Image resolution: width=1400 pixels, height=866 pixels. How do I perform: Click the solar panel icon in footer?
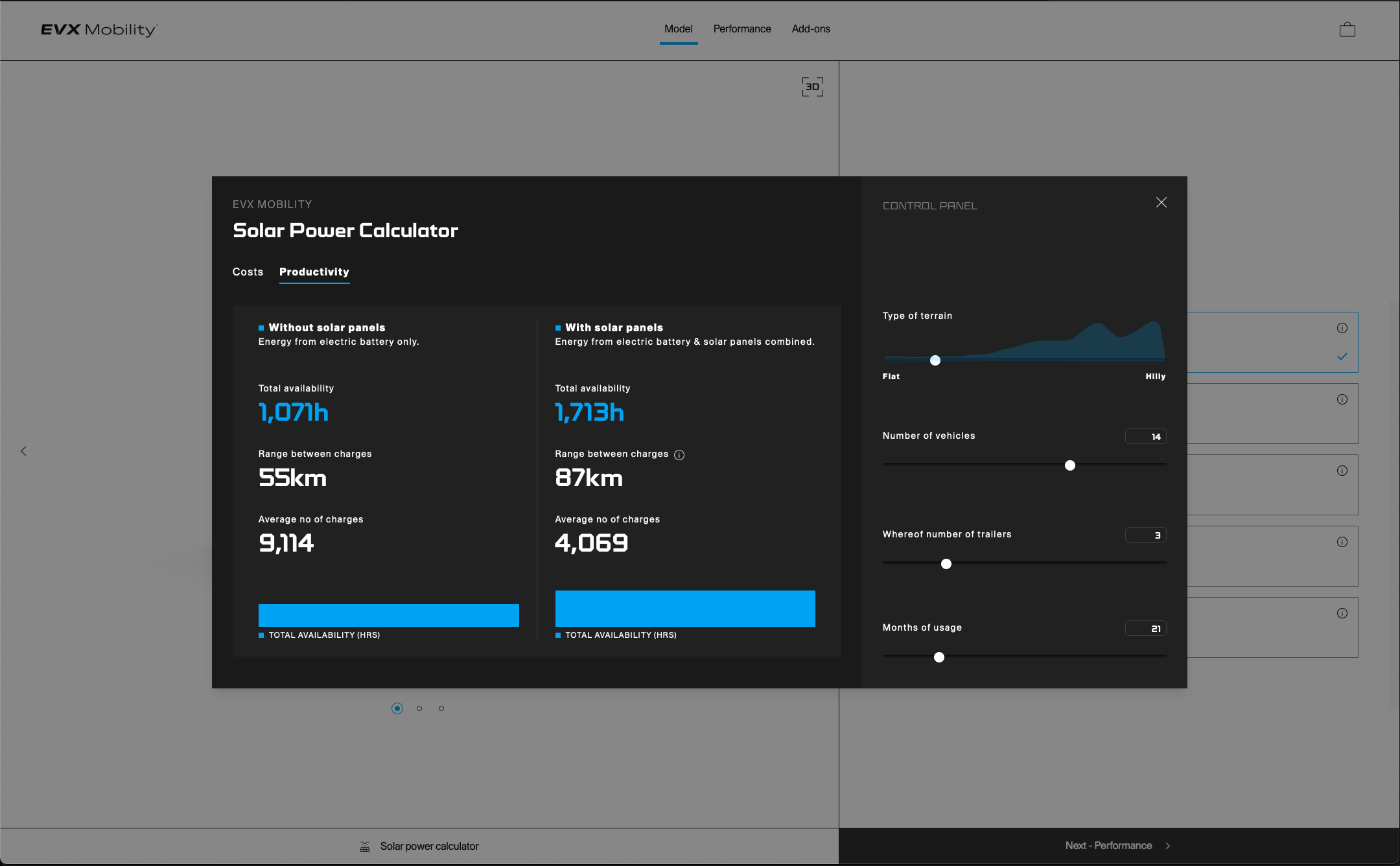coord(365,847)
